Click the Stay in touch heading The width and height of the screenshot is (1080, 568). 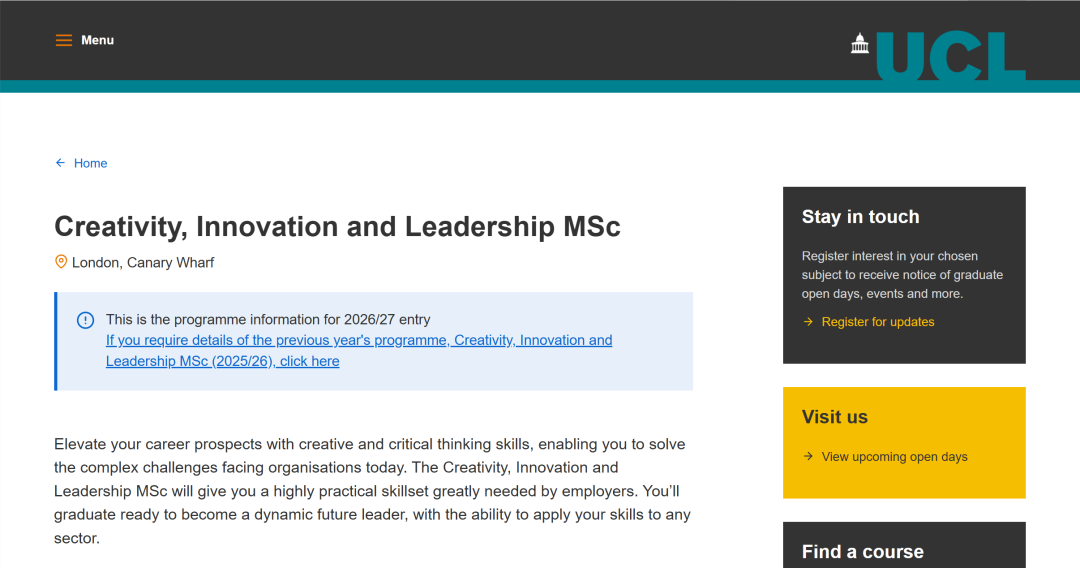(x=860, y=217)
